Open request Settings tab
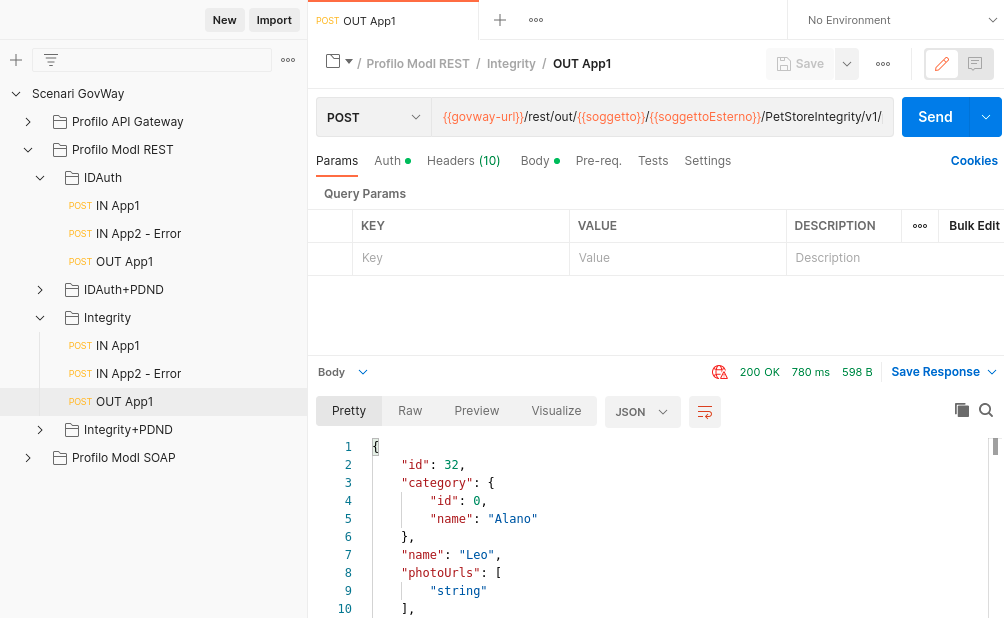Viewport: 1004px width, 618px height. click(708, 161)
